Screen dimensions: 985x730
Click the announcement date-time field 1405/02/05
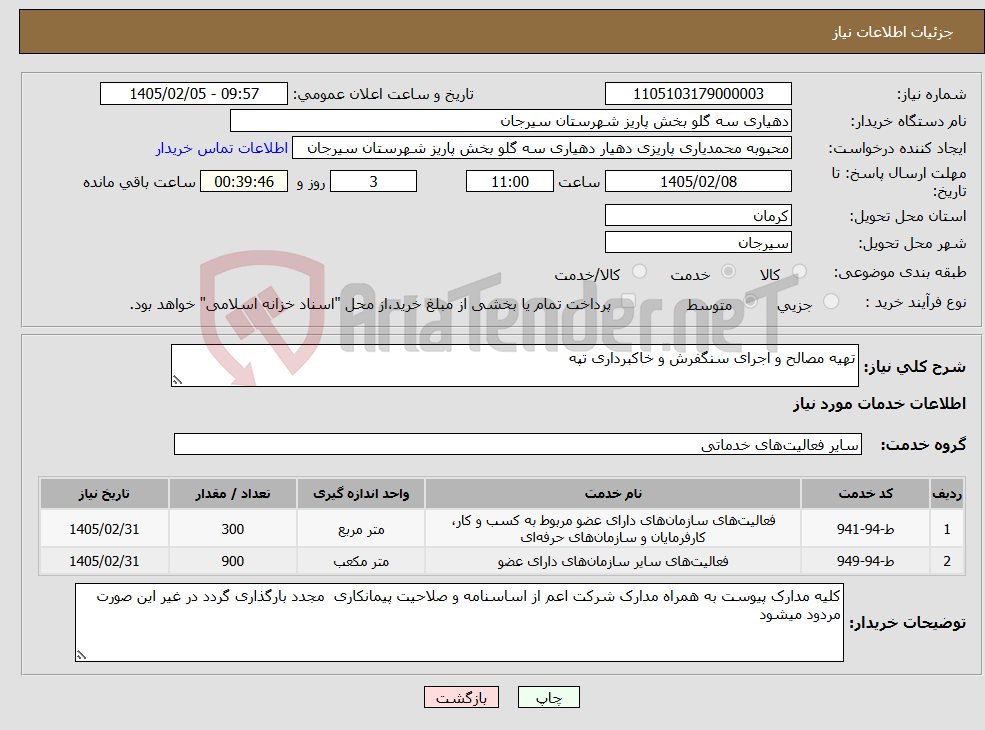tap(193, 94)
